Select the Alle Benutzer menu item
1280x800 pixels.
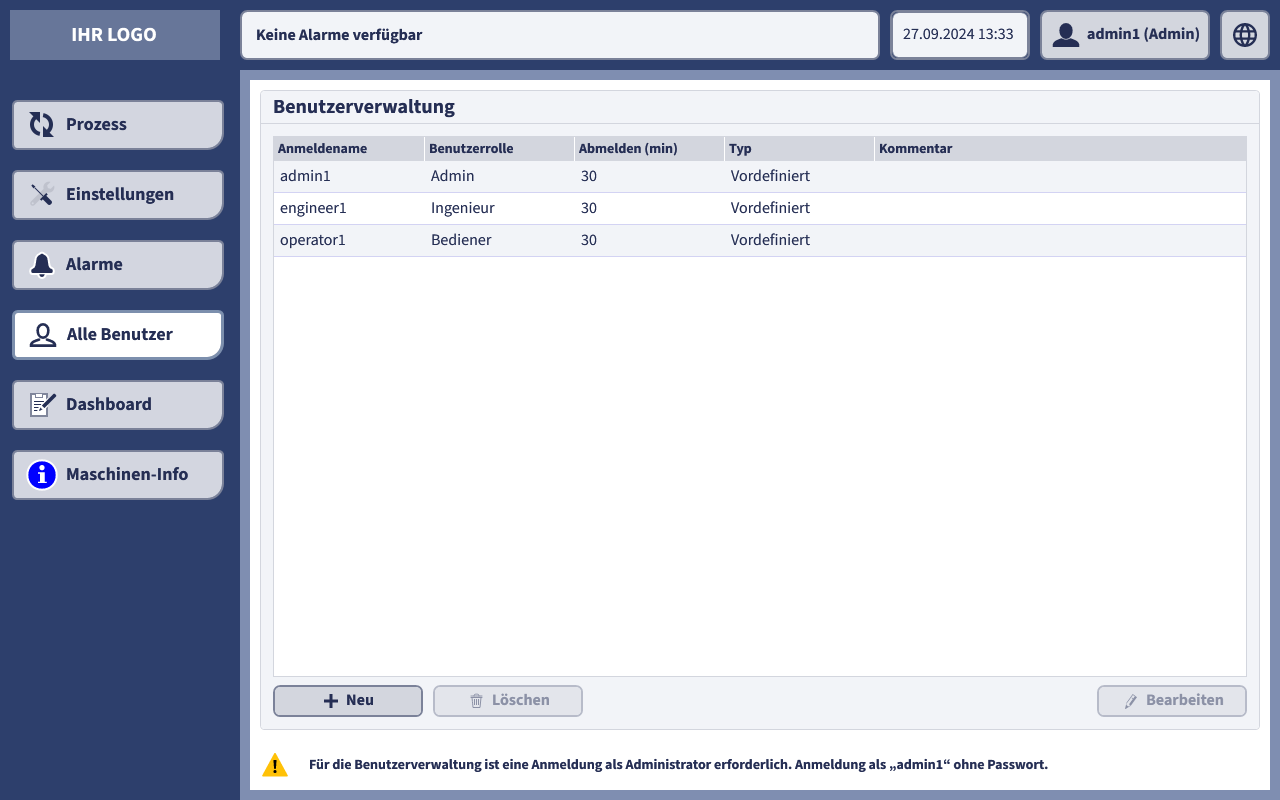118,335
